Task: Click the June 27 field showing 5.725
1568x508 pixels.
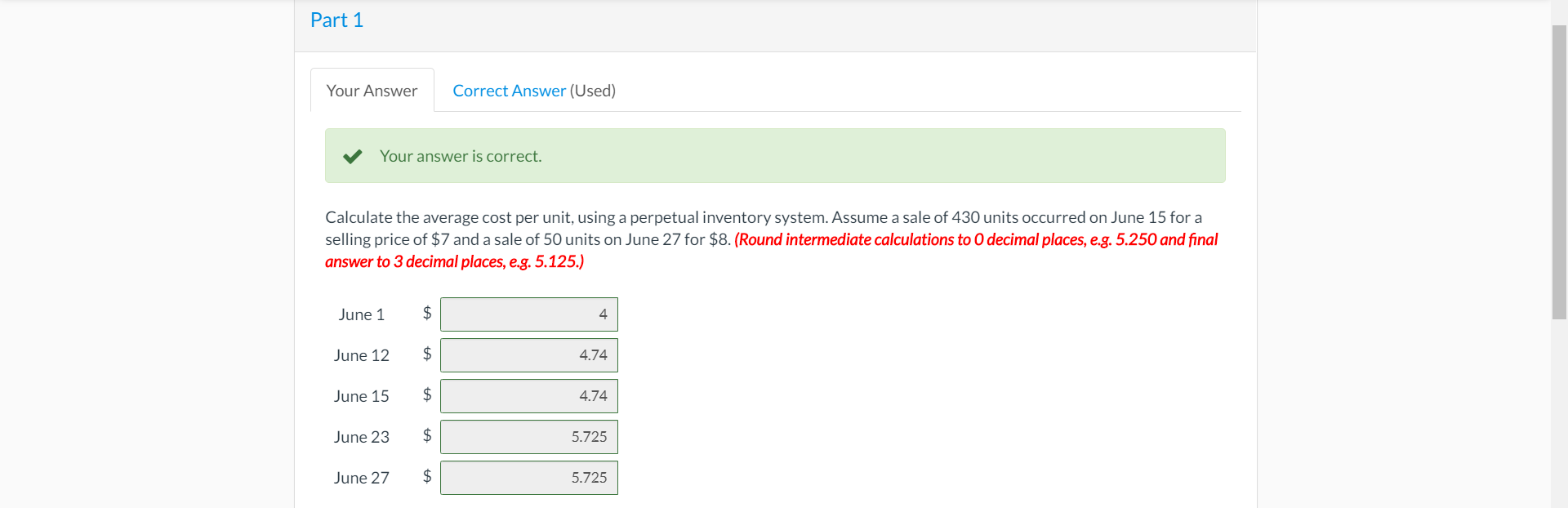Action: pyautogui.click(x=528, y=477)
